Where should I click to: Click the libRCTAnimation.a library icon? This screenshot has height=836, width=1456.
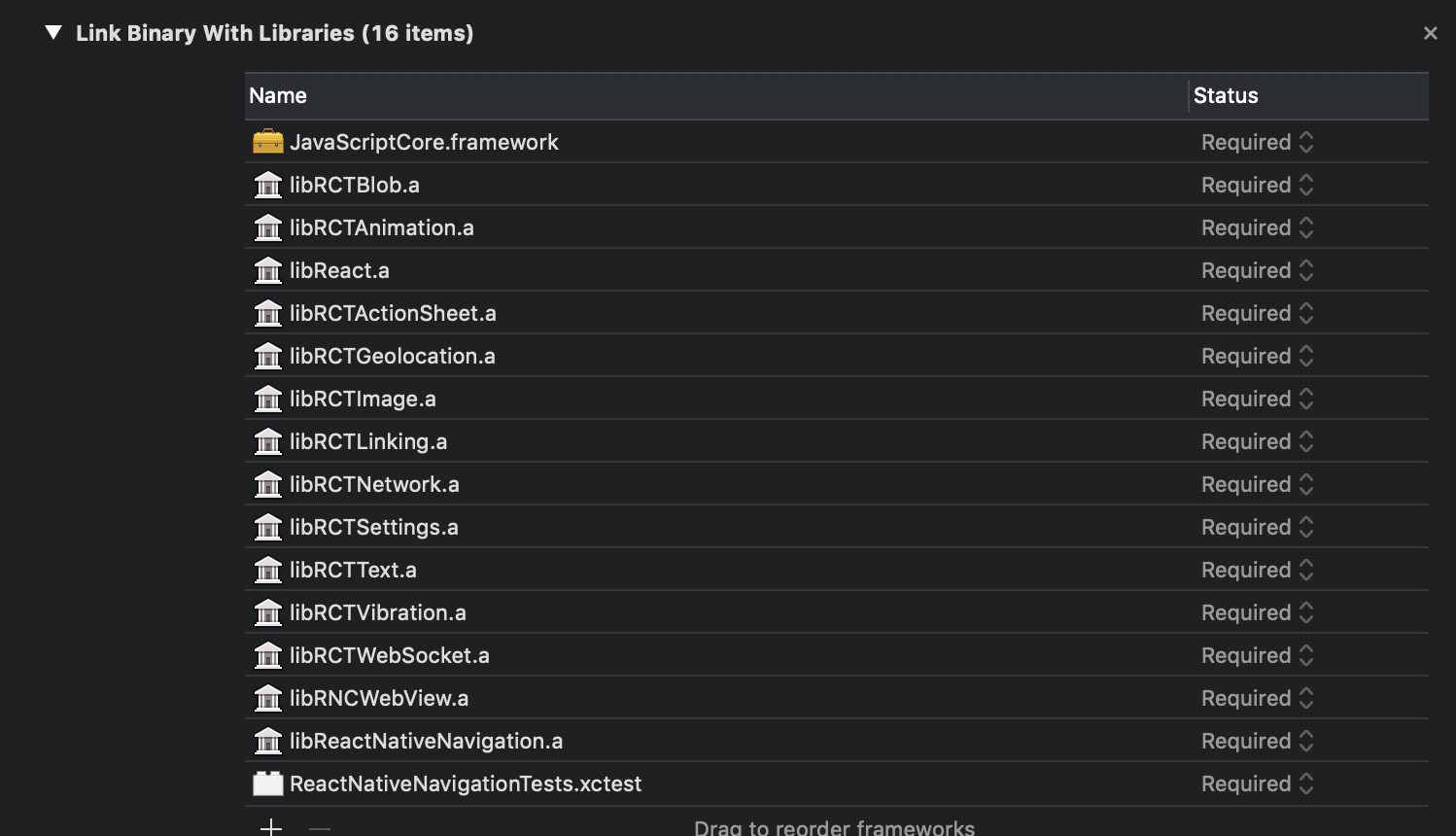point(267,227)
